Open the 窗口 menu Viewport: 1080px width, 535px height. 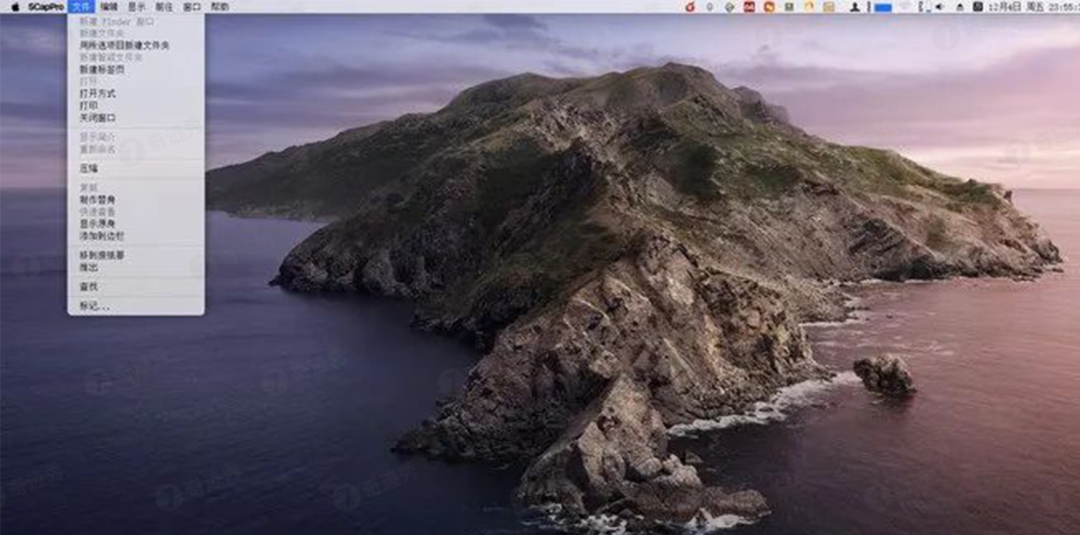click(x=192, y=7)
